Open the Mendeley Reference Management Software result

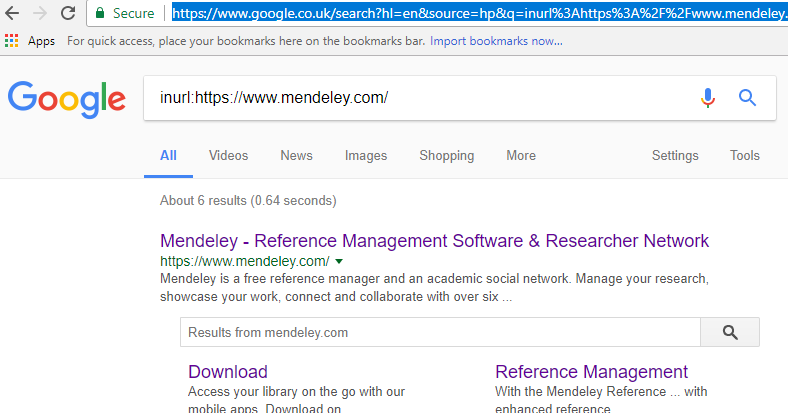point(434,241)
